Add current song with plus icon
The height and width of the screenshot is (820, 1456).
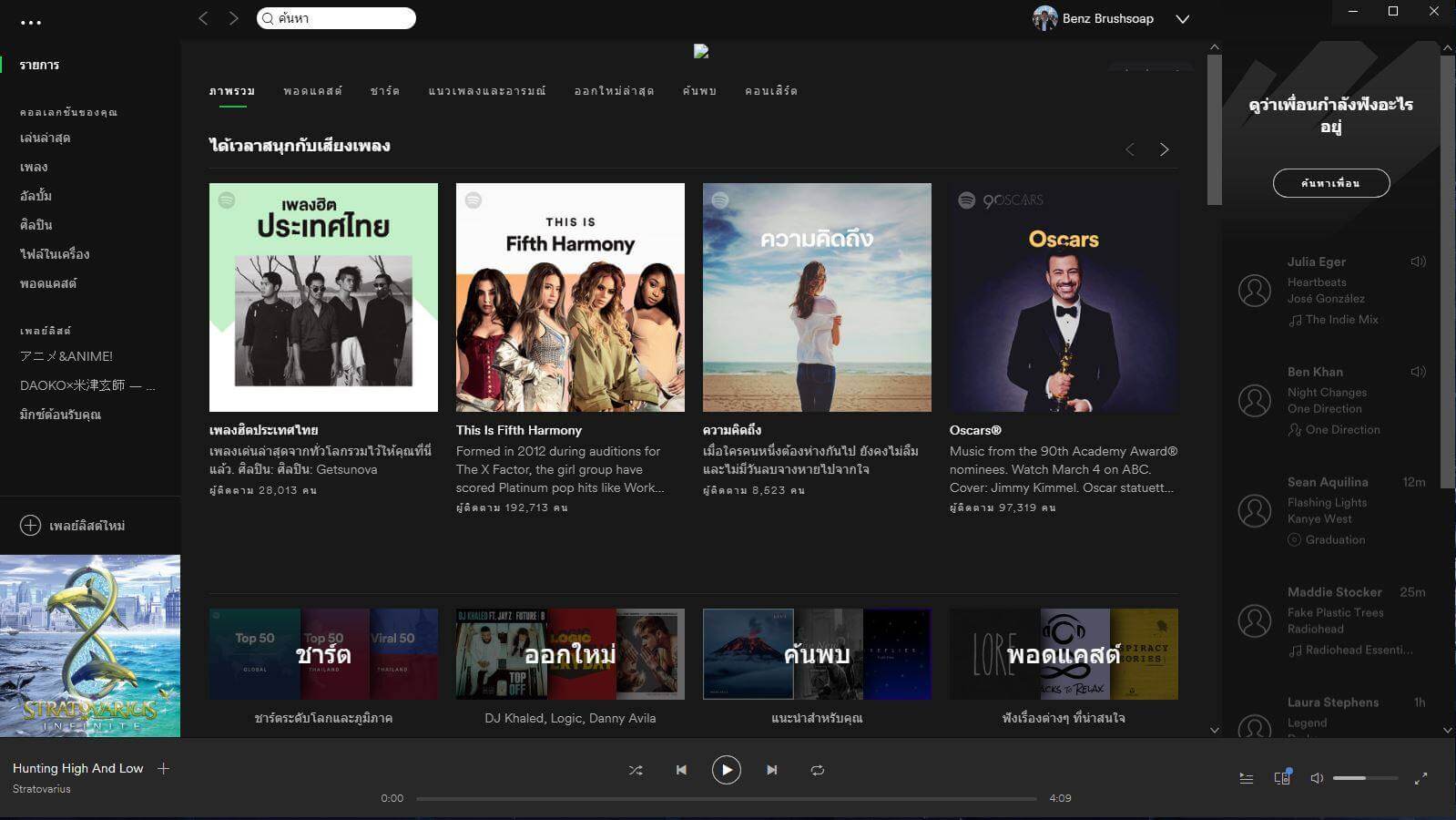164,768
